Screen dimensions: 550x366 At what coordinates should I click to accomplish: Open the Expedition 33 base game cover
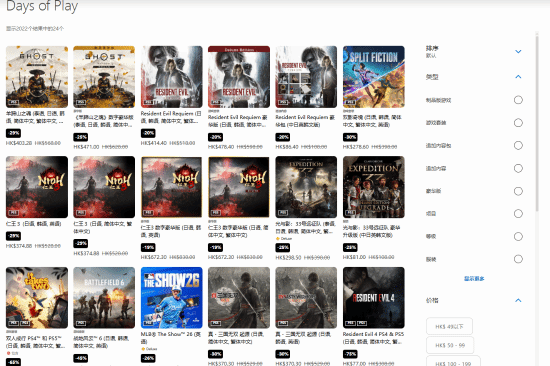pos(306,187)
